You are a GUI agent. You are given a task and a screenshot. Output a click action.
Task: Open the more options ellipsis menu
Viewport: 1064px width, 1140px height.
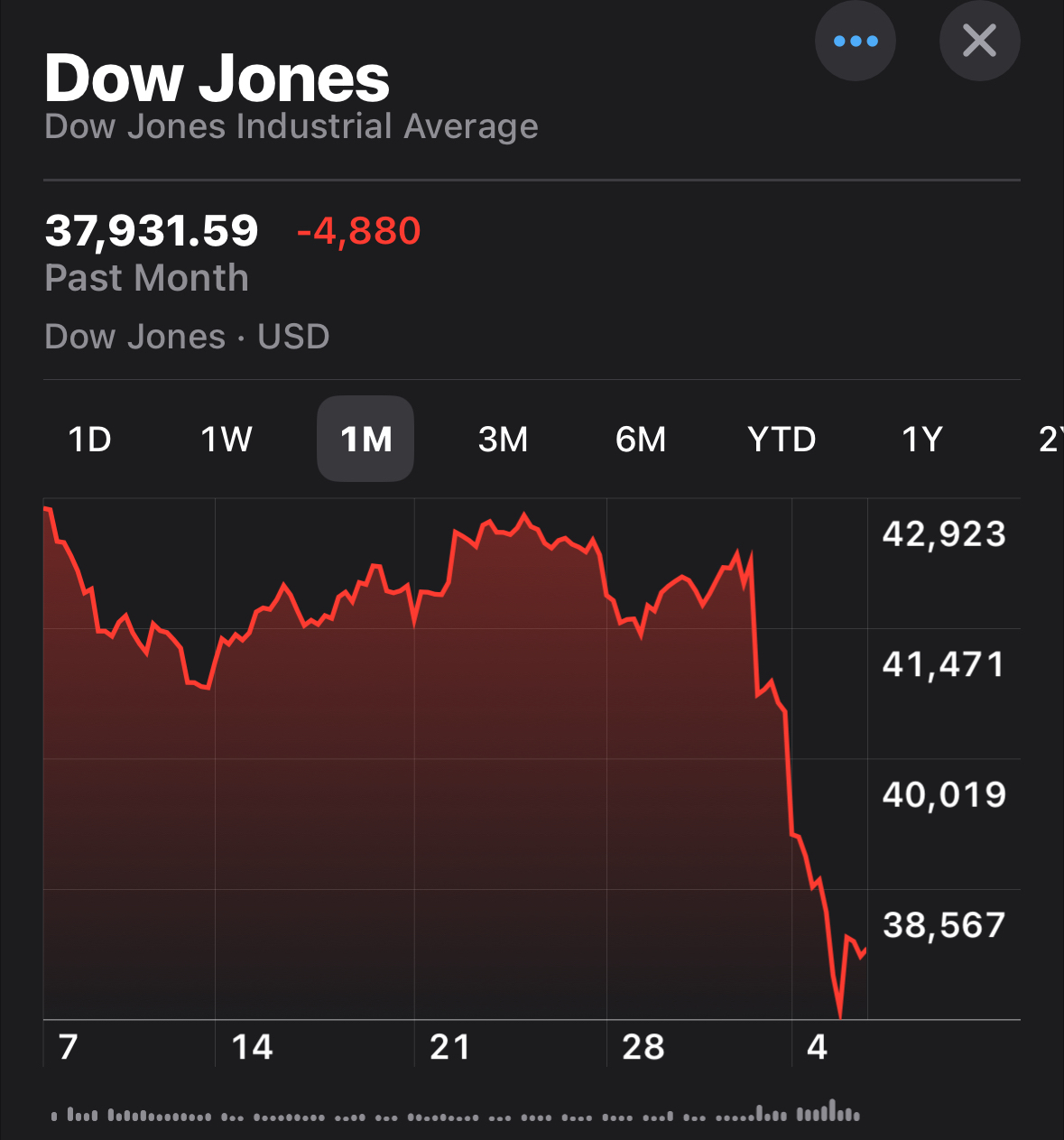[855, 42]
